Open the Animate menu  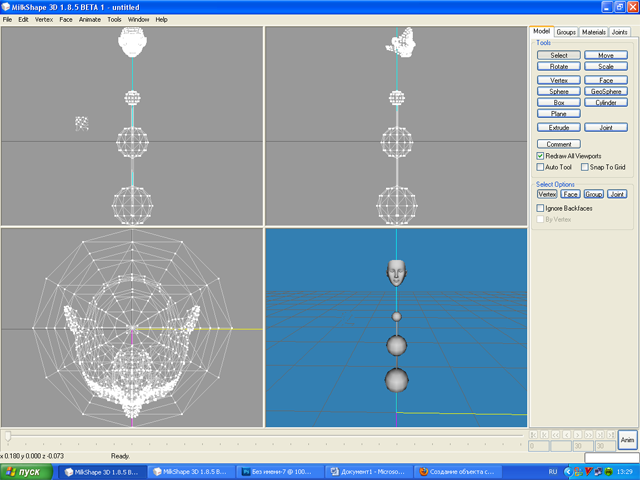[90, 19]
